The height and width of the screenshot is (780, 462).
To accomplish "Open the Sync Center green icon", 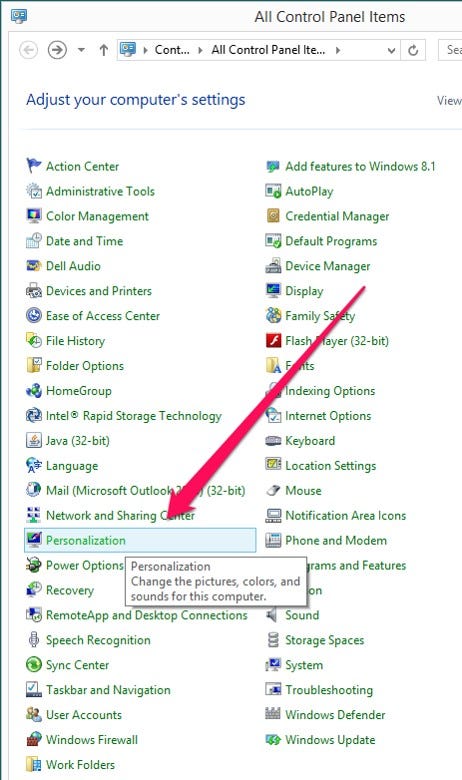I will click(33, 665).
